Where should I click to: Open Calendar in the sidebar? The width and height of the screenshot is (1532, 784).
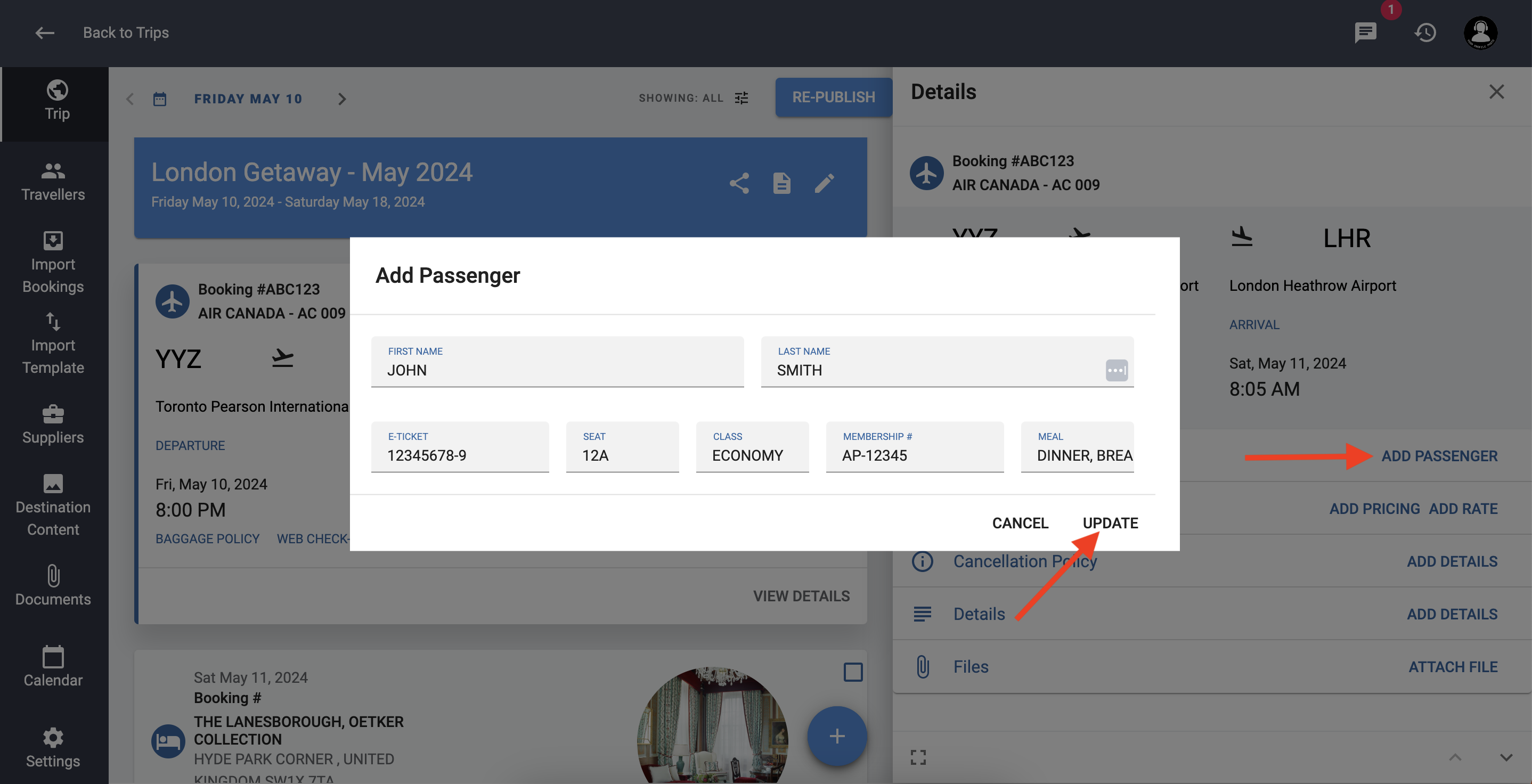coord(53,667)
